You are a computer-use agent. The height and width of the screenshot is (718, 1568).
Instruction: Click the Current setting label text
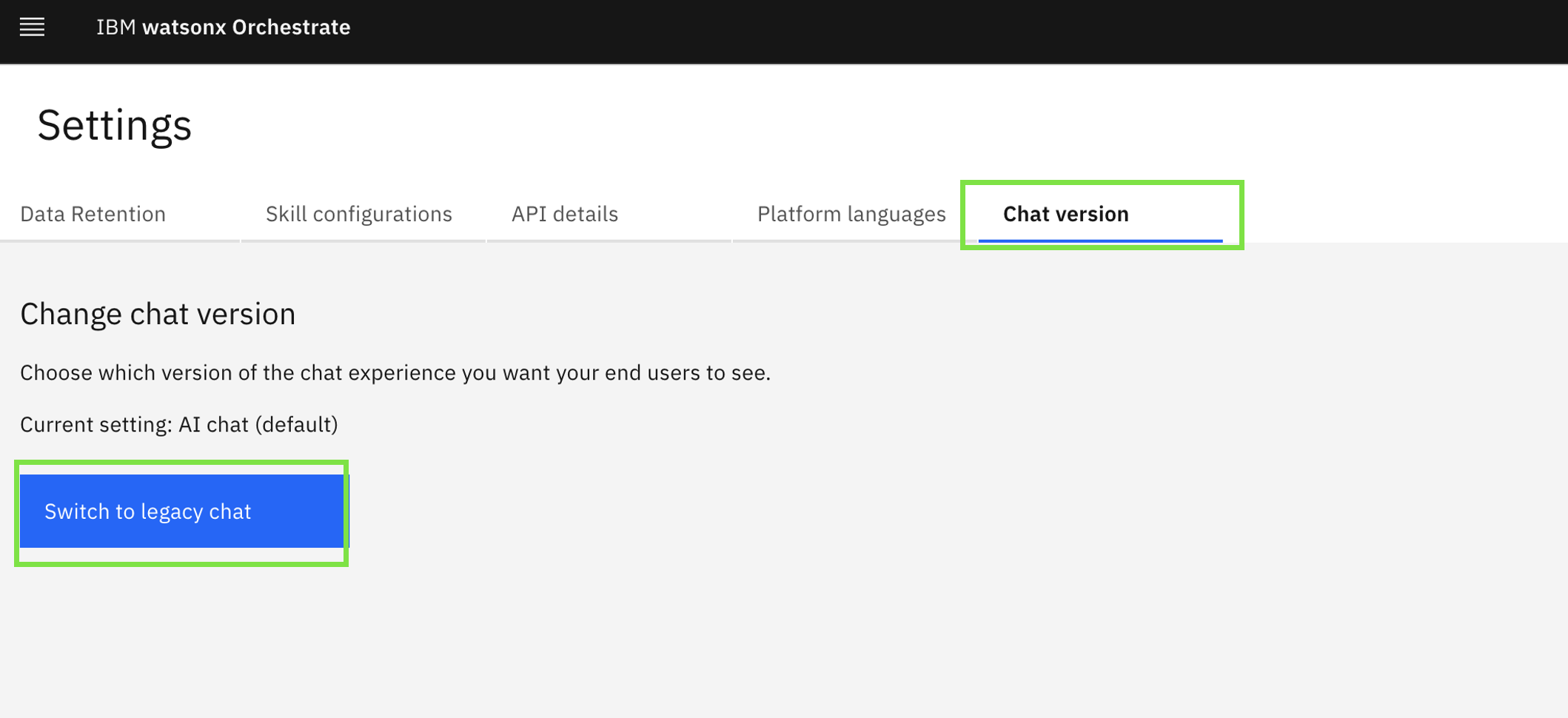(96, 424)
